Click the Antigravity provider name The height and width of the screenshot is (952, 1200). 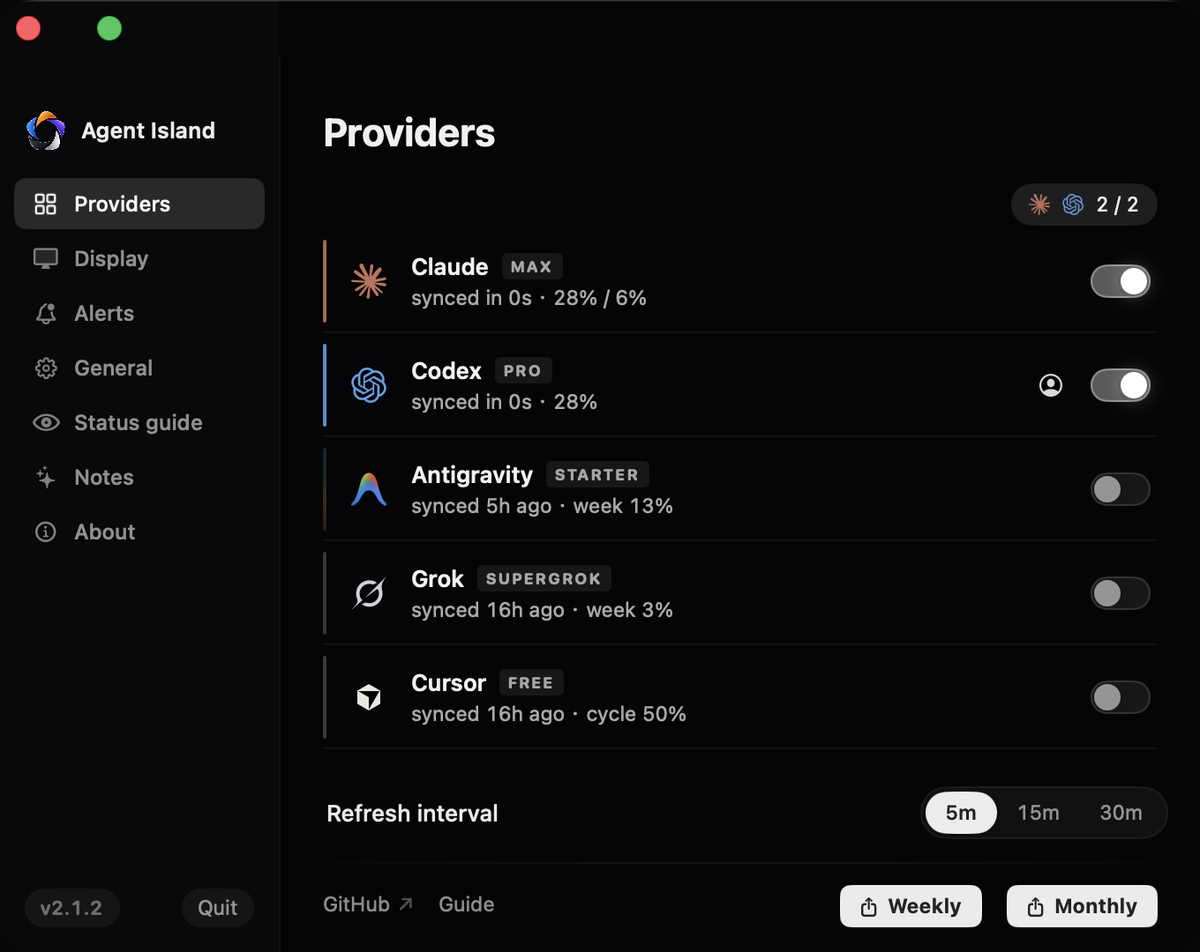pyautogui.click(x=472, y=475)
